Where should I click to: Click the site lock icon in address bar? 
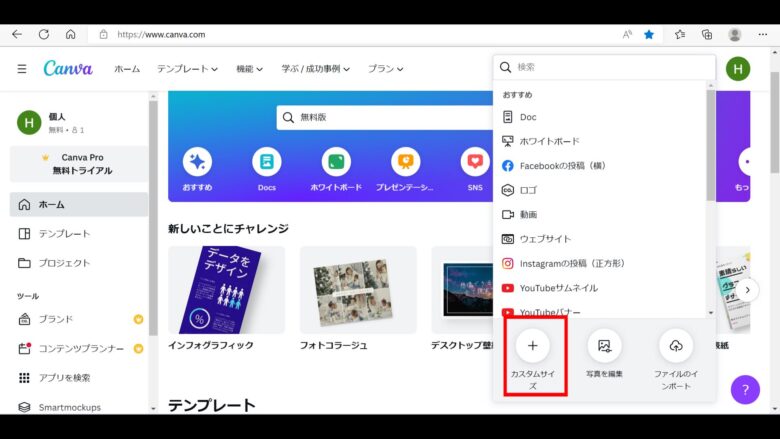[103, 34]
